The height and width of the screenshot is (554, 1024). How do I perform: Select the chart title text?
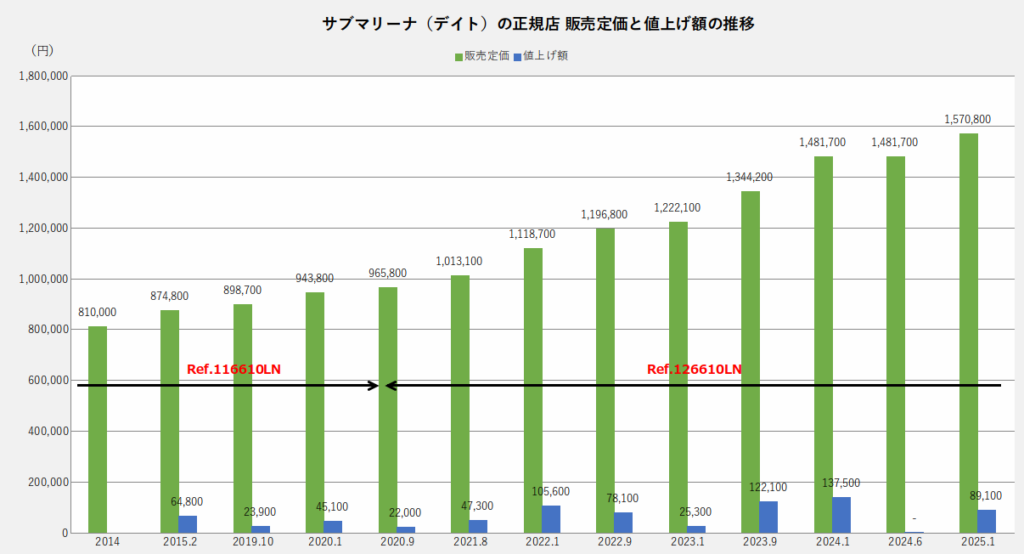pos(538,24)
